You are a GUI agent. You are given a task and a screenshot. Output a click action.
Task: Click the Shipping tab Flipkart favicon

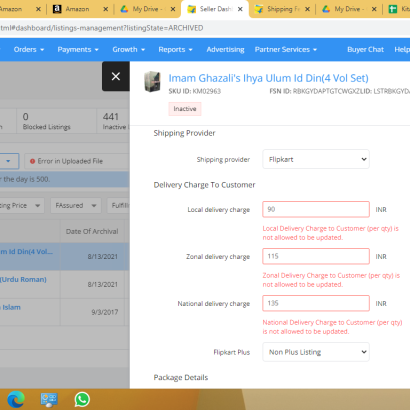(x=259, y=9)
